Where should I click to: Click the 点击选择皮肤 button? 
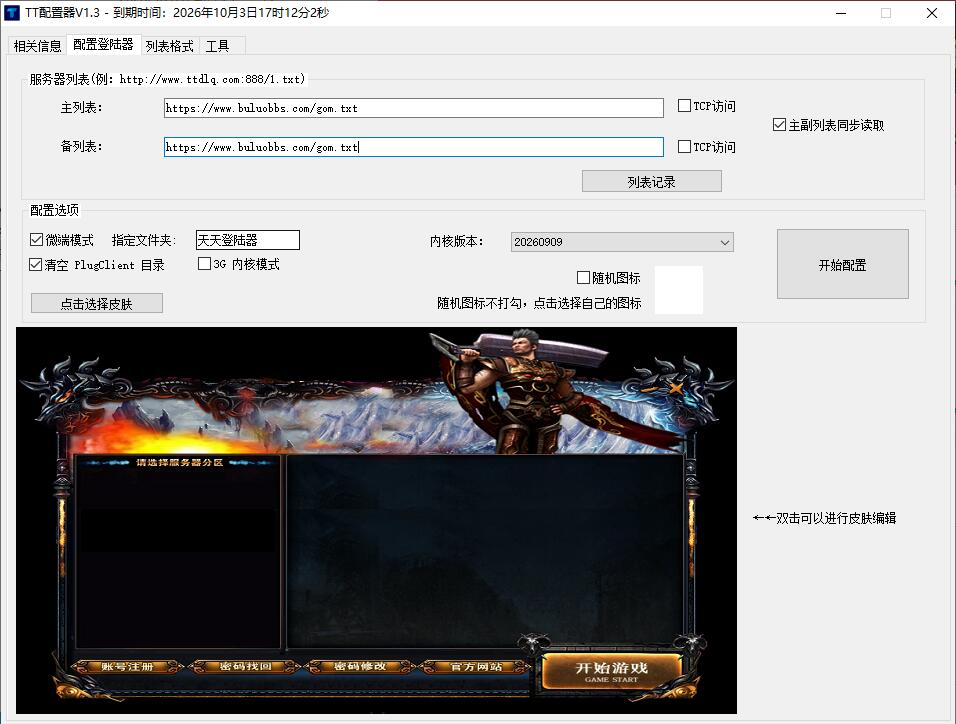pos(97,304)
